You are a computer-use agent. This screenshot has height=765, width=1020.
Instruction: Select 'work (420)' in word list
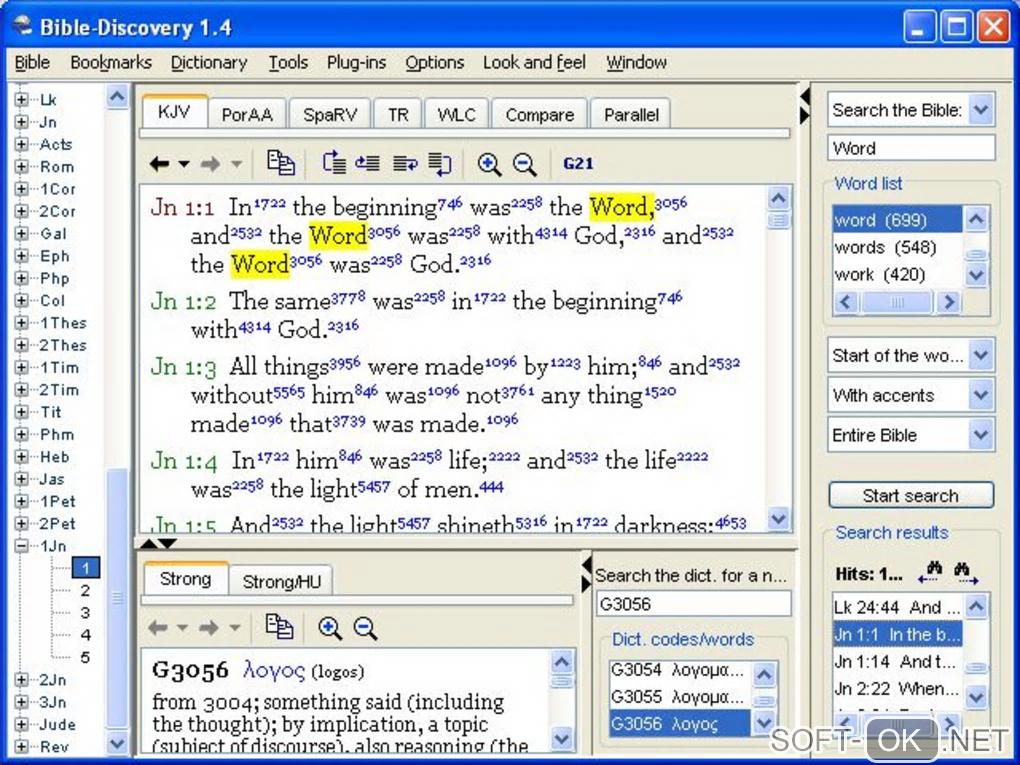coord(896,275)
